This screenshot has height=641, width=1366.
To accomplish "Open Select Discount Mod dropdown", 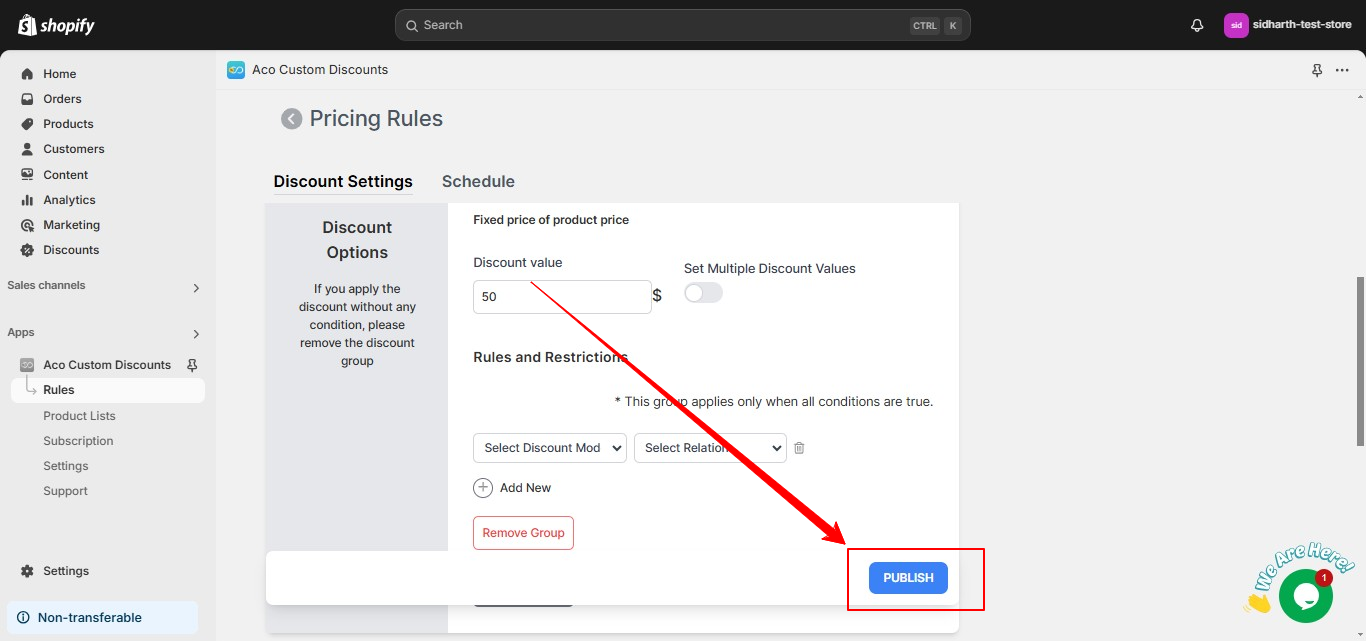I will (550, 448).
